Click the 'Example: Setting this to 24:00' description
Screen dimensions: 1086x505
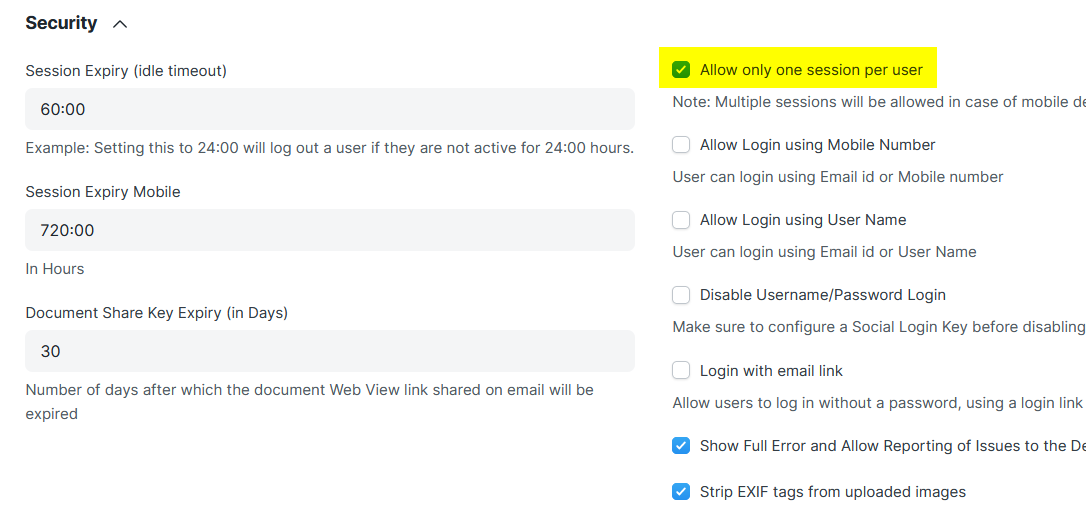[x=330, y=148]
